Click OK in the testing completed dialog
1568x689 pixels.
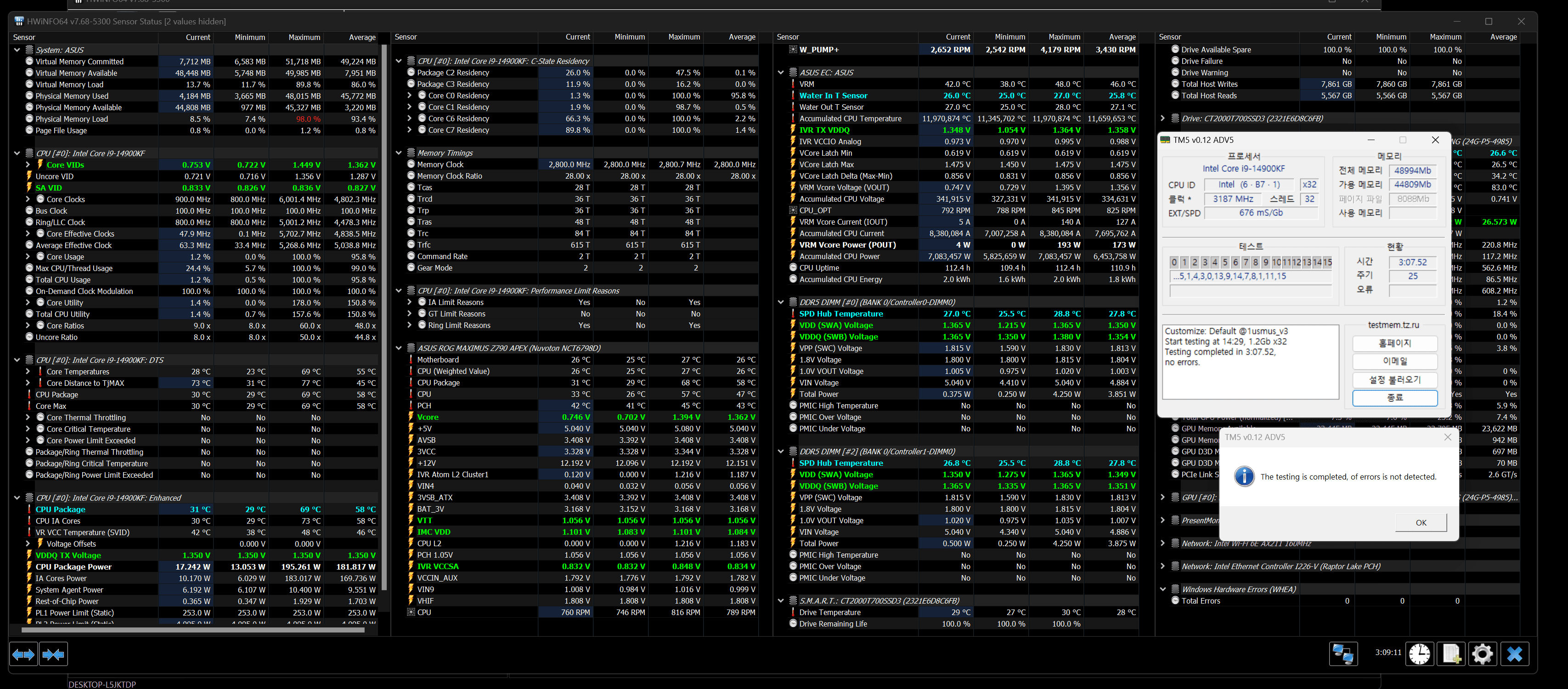[1421, 522]
